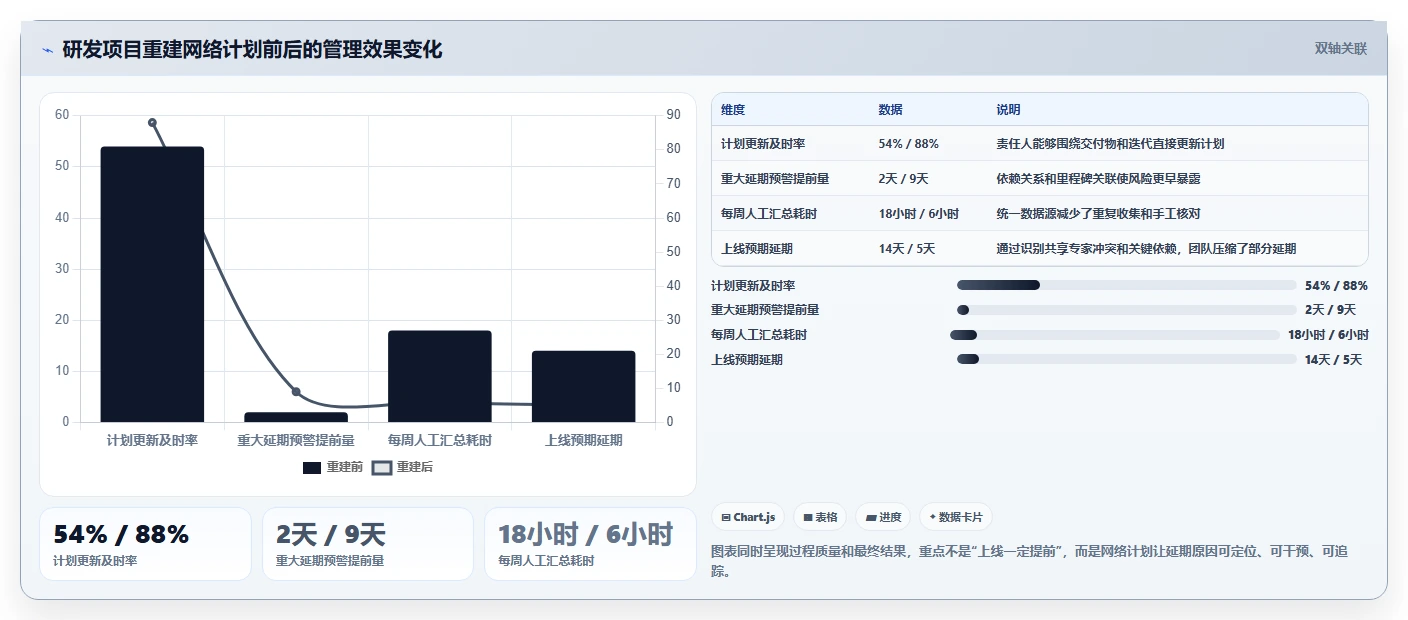Click the 每周人工汇总耗时 progress bar

[x=1115, y=335]
